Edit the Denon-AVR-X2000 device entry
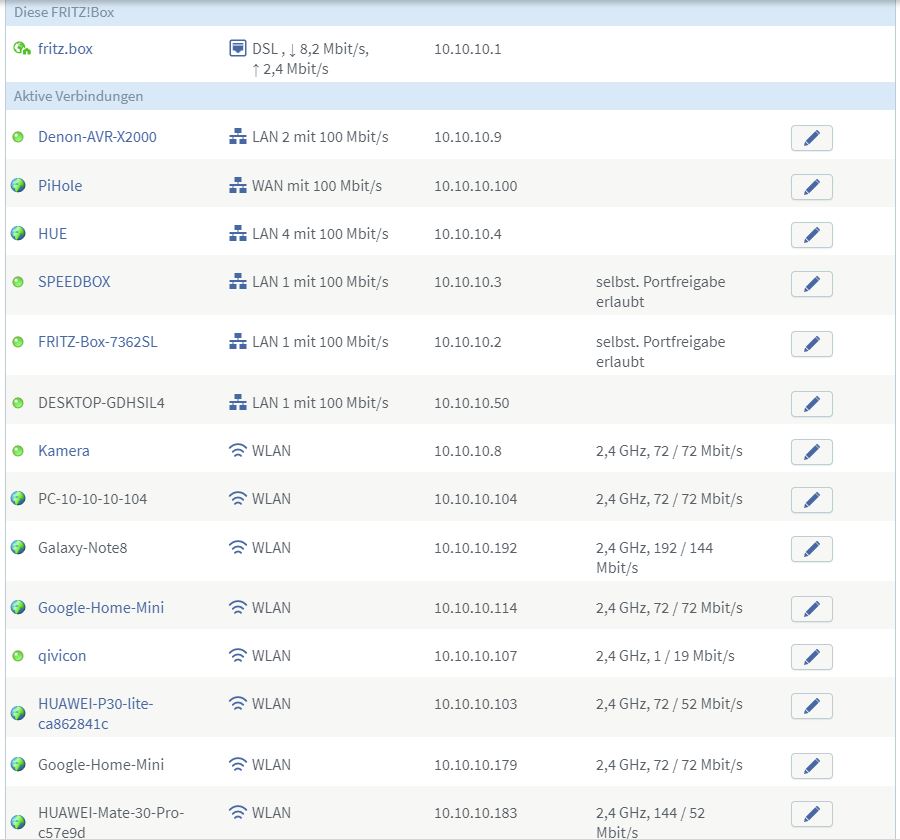Viewport: 900px width, 840px height. coord(811,138)
